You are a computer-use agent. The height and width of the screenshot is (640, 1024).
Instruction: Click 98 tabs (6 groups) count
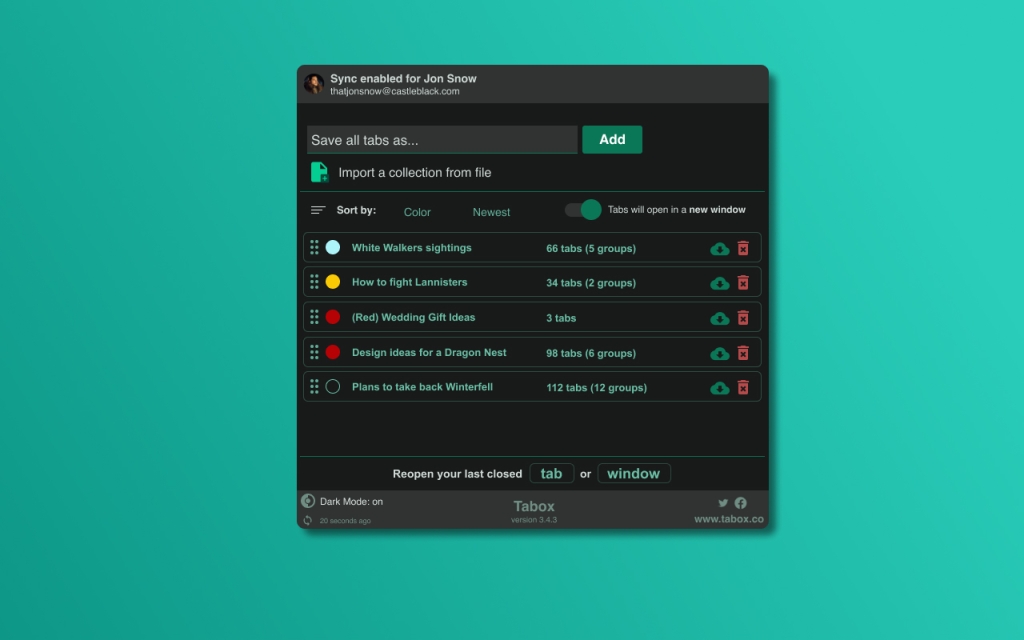[x=591, y=353]
